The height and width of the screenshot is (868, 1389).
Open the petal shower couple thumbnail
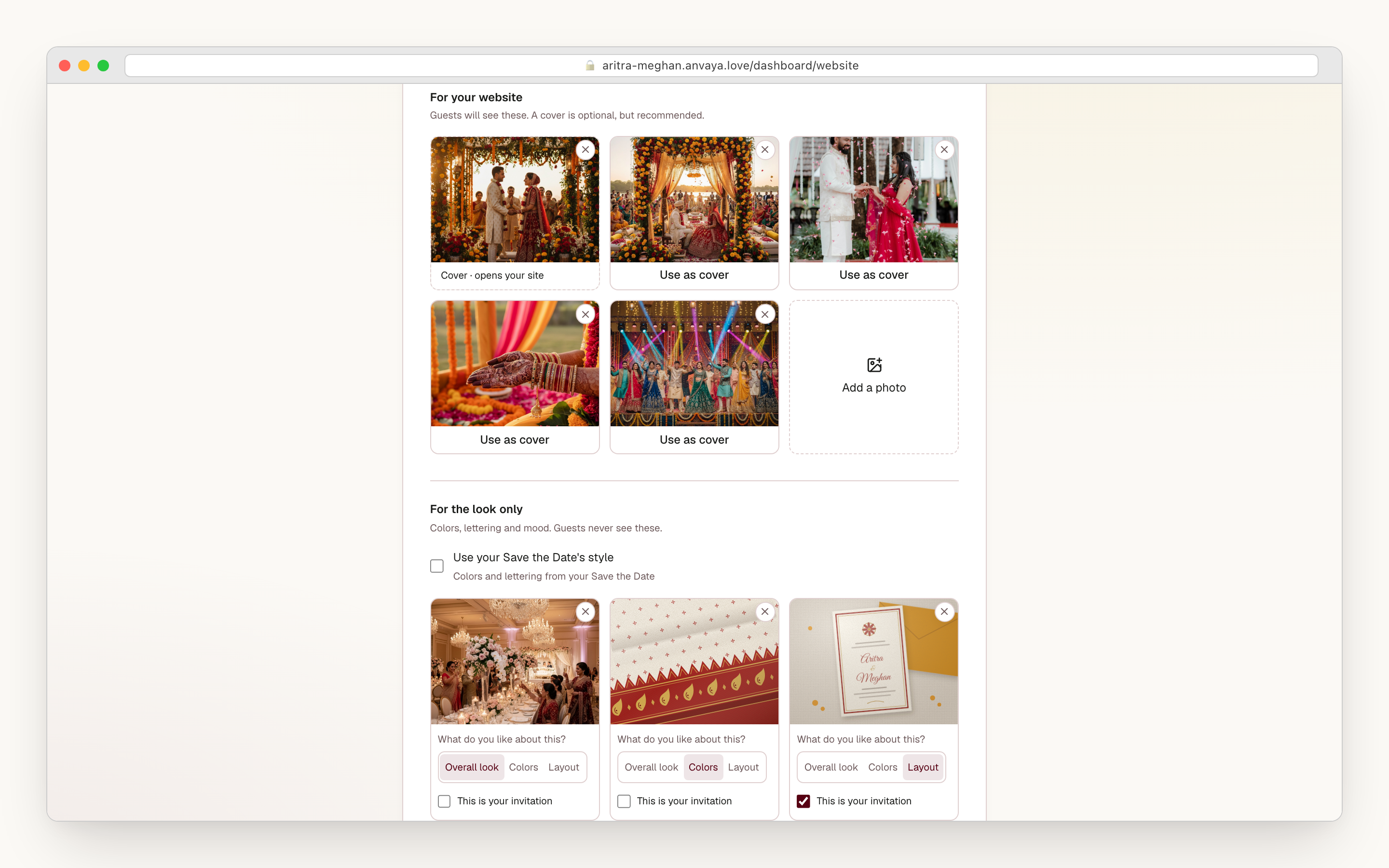pos(873,200)
